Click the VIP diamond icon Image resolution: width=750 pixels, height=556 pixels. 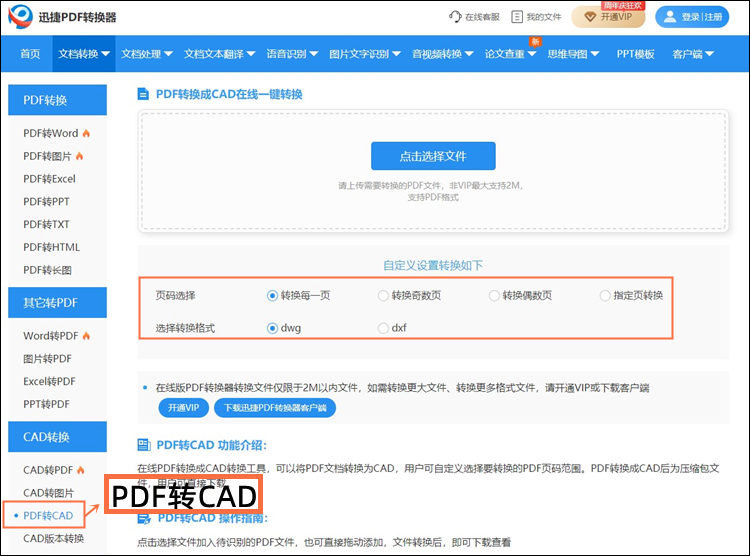591,17
